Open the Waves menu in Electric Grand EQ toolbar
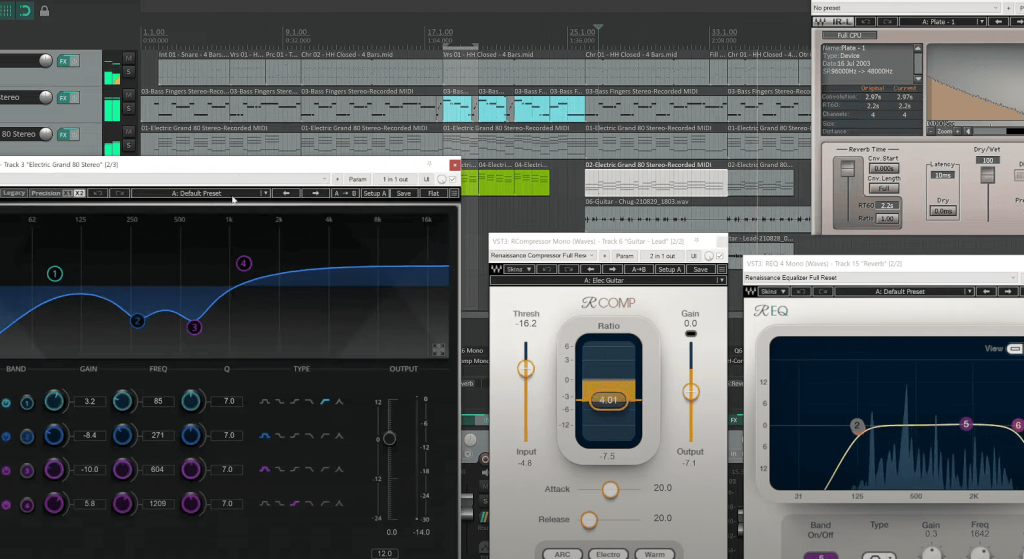The image size is (1024, 559). point(454,193)
